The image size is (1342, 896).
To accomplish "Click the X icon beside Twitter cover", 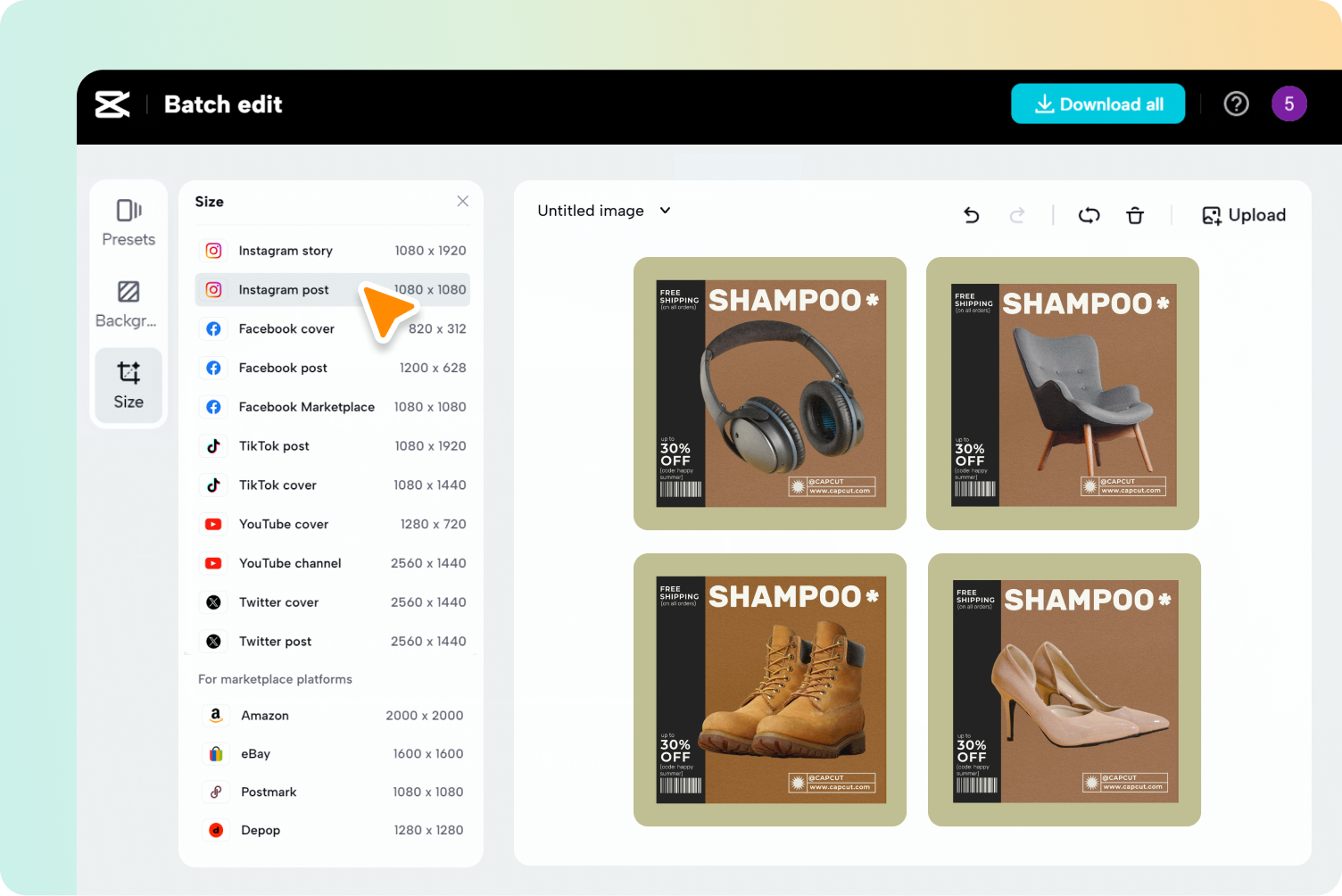I will [x=214, y=602].
